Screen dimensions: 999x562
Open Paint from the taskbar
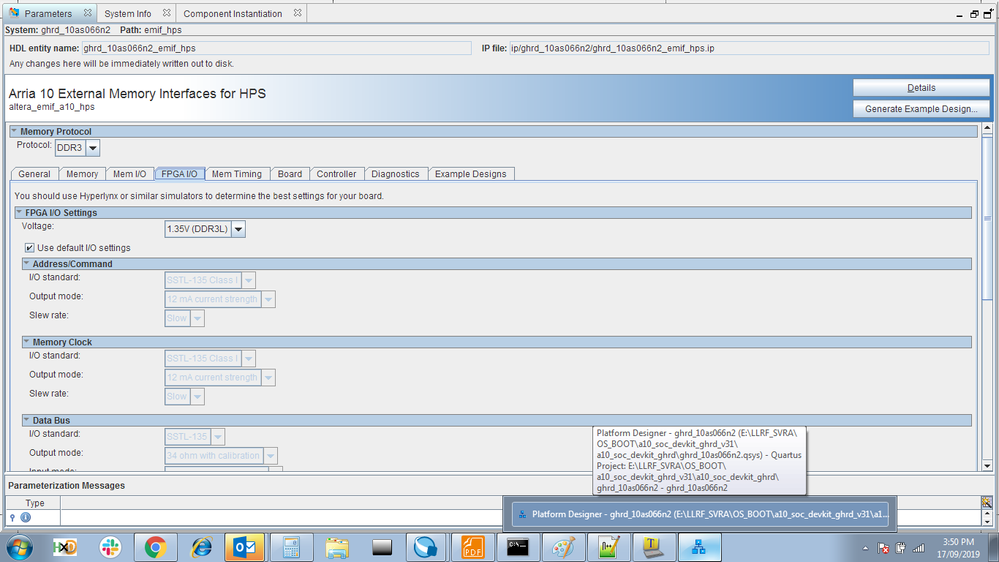click(563, 547)
